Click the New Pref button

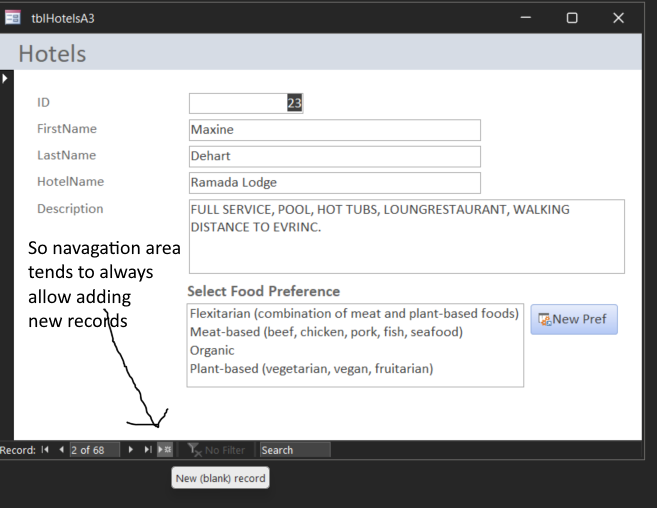click(574, 319)
